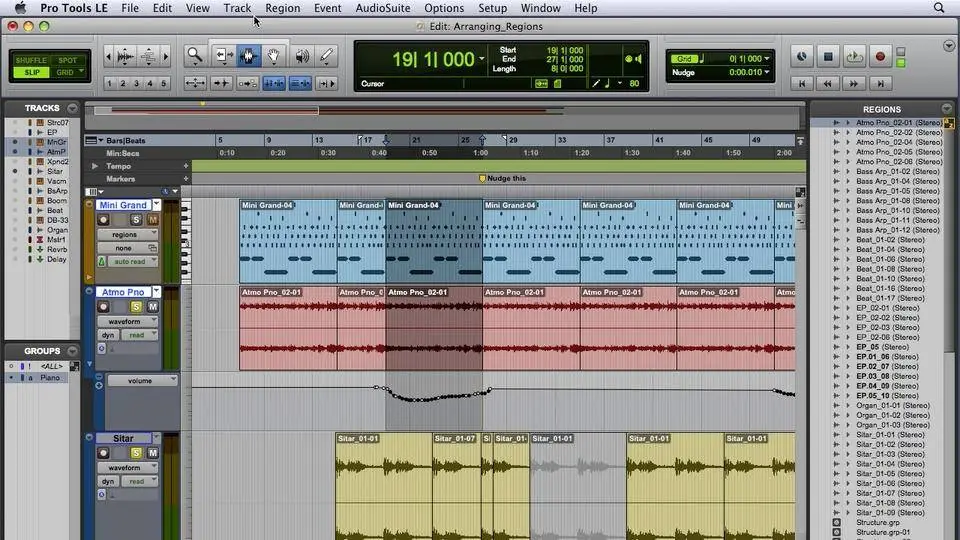This screenshot has height=540, width=960.
Task: Record-enable the Atmo Pno track
Action: 103,307
